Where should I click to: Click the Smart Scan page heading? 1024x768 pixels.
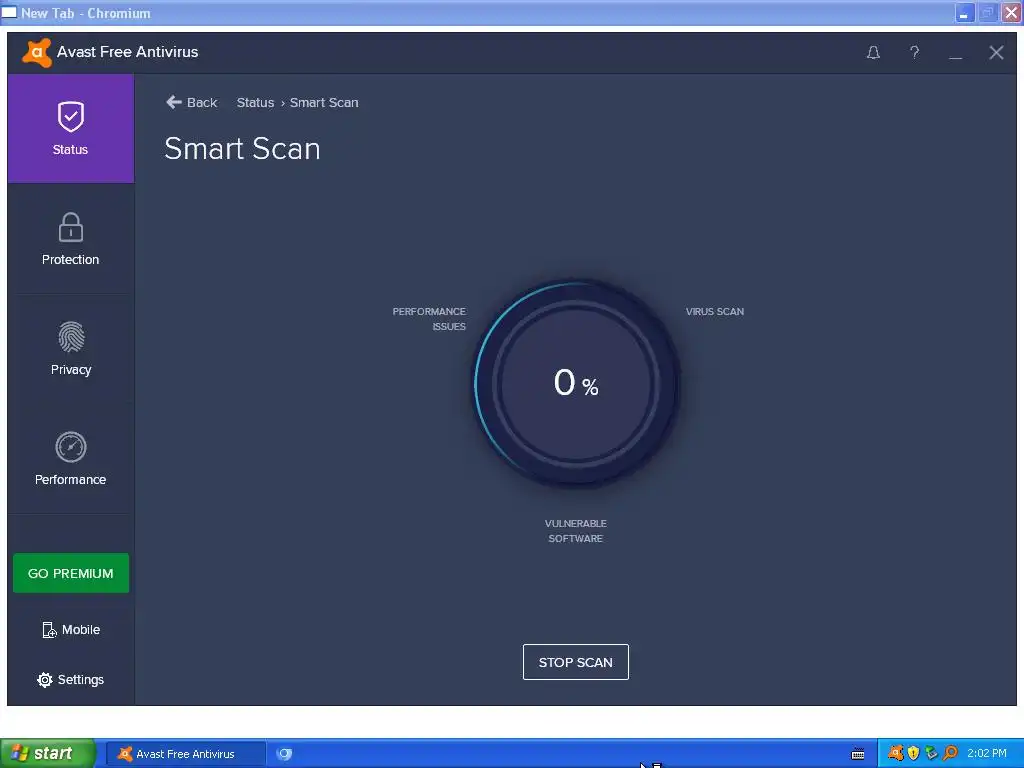(242, 149)
